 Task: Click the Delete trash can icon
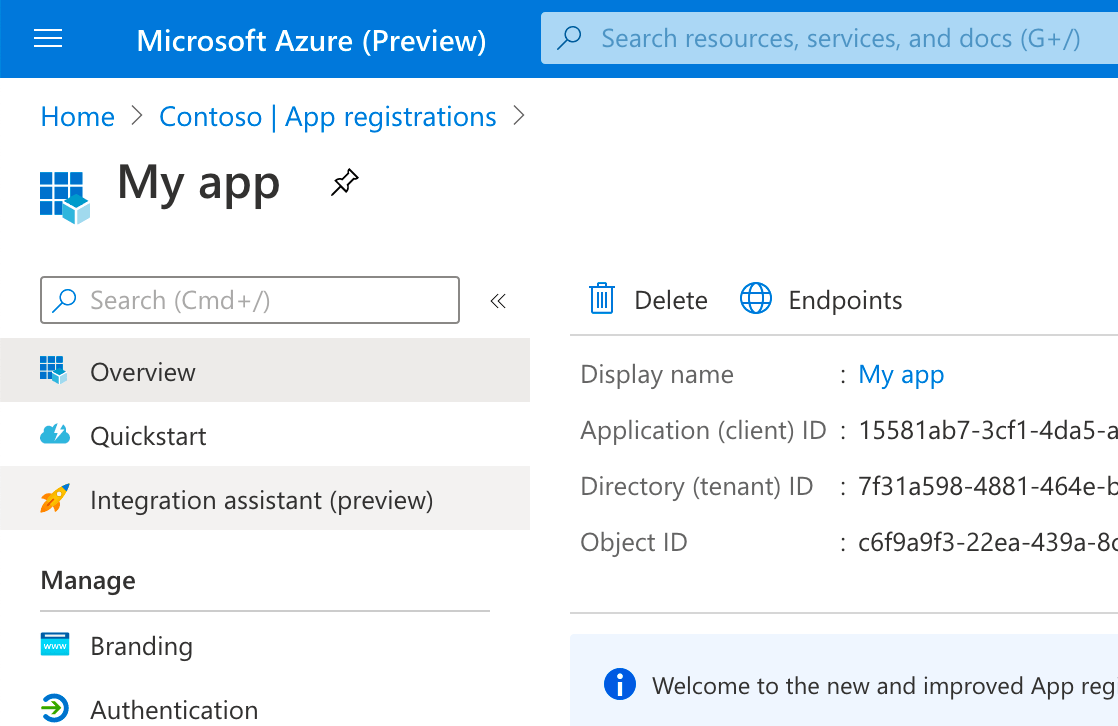point(601,298)
